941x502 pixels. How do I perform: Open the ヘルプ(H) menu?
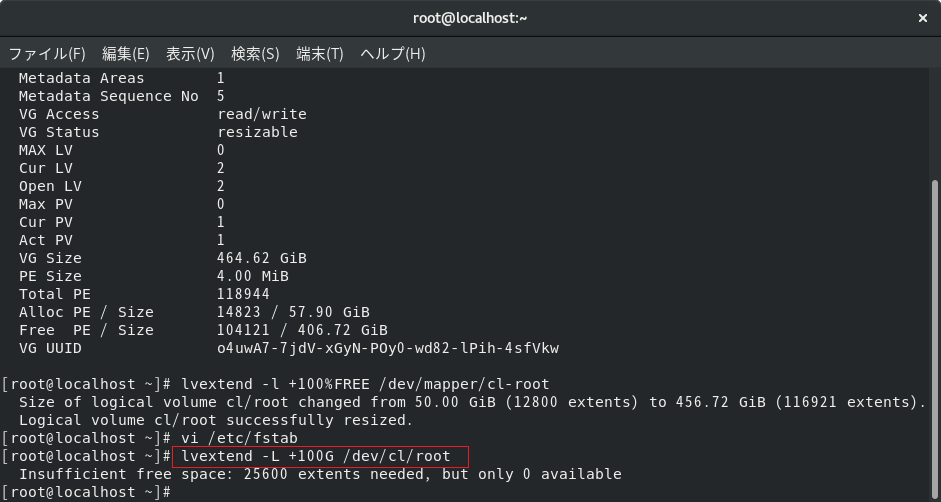(392, 54)
